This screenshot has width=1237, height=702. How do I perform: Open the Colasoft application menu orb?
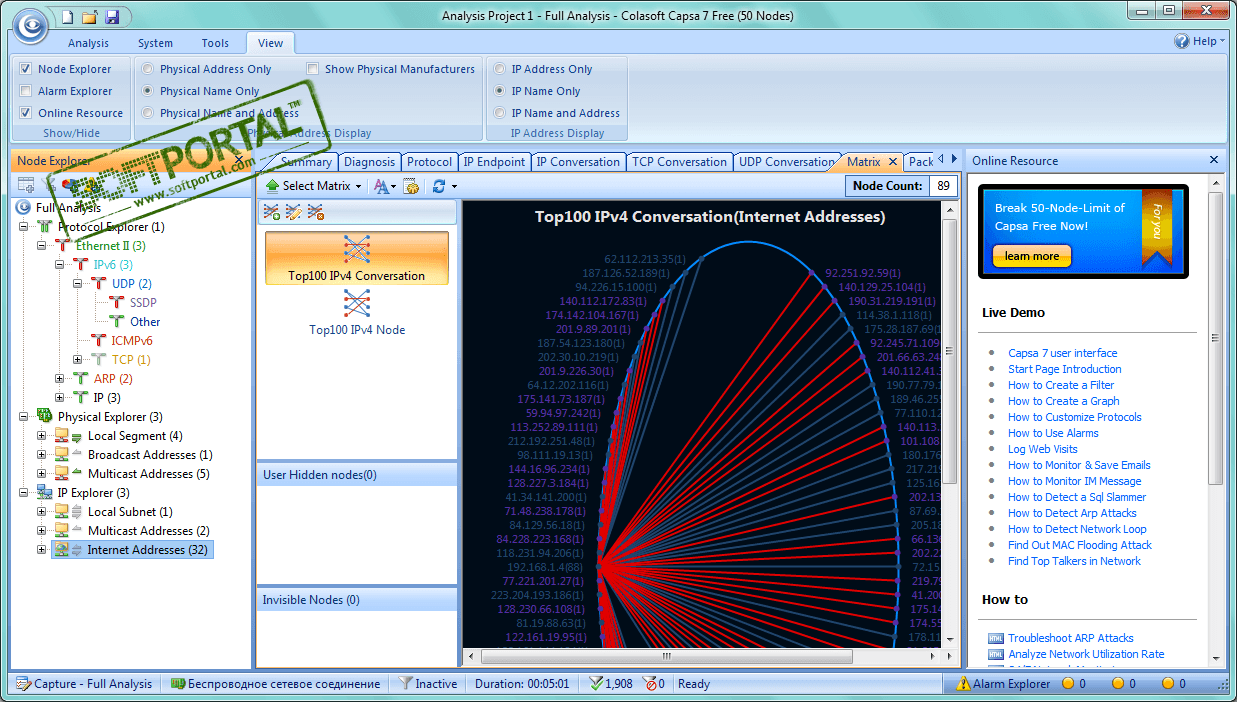[30, 26]
